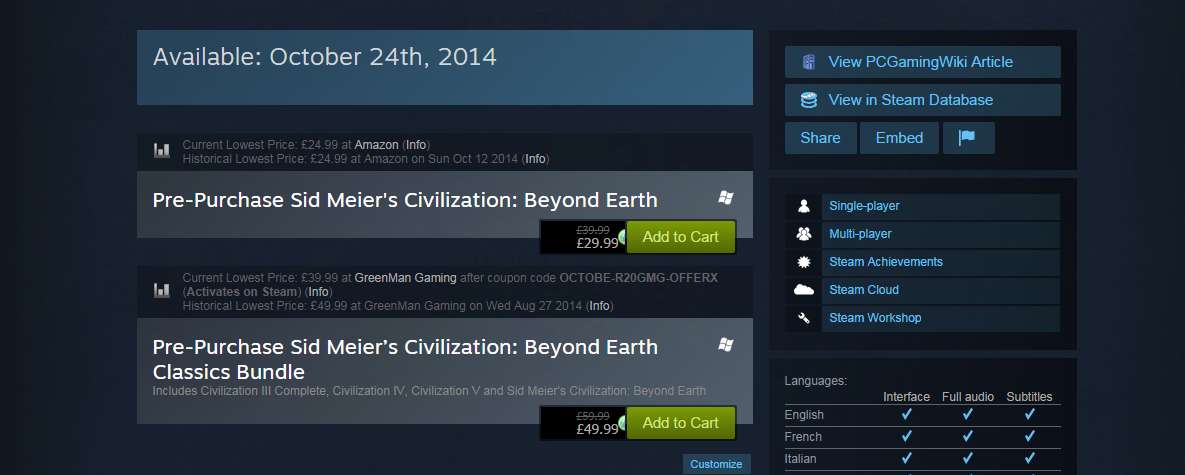The width and height of the screenshot is (1185, 475).
Task: Click the Single-player person icon
Action: (804, 206)
